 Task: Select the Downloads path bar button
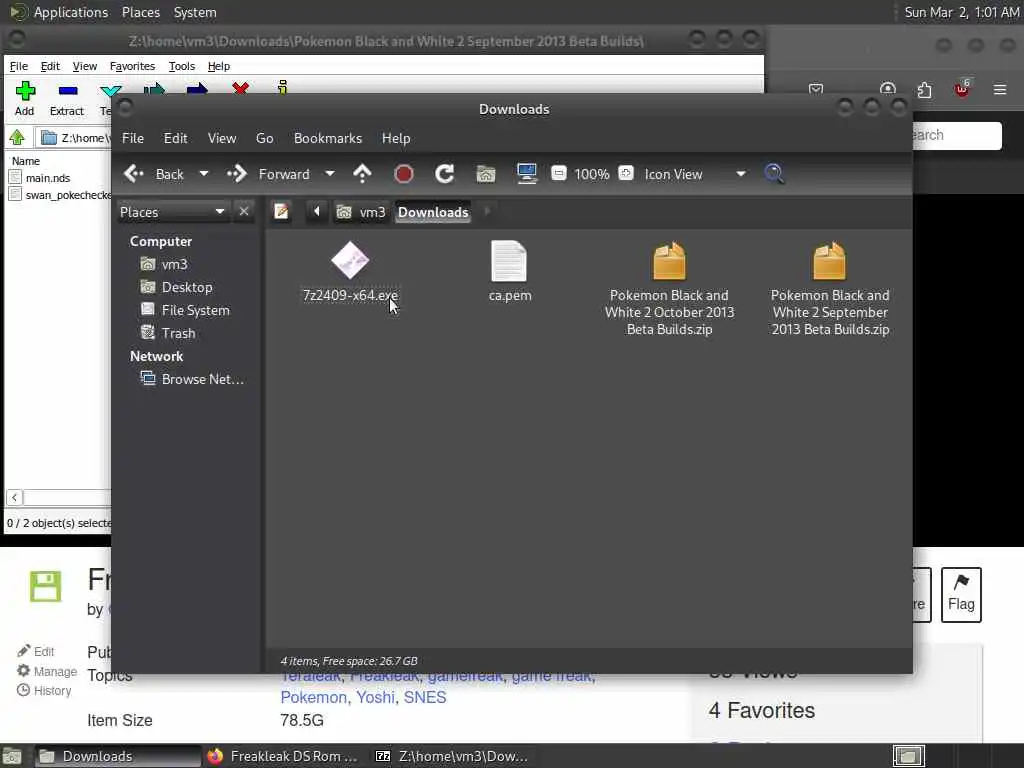(x=433, y=212)
